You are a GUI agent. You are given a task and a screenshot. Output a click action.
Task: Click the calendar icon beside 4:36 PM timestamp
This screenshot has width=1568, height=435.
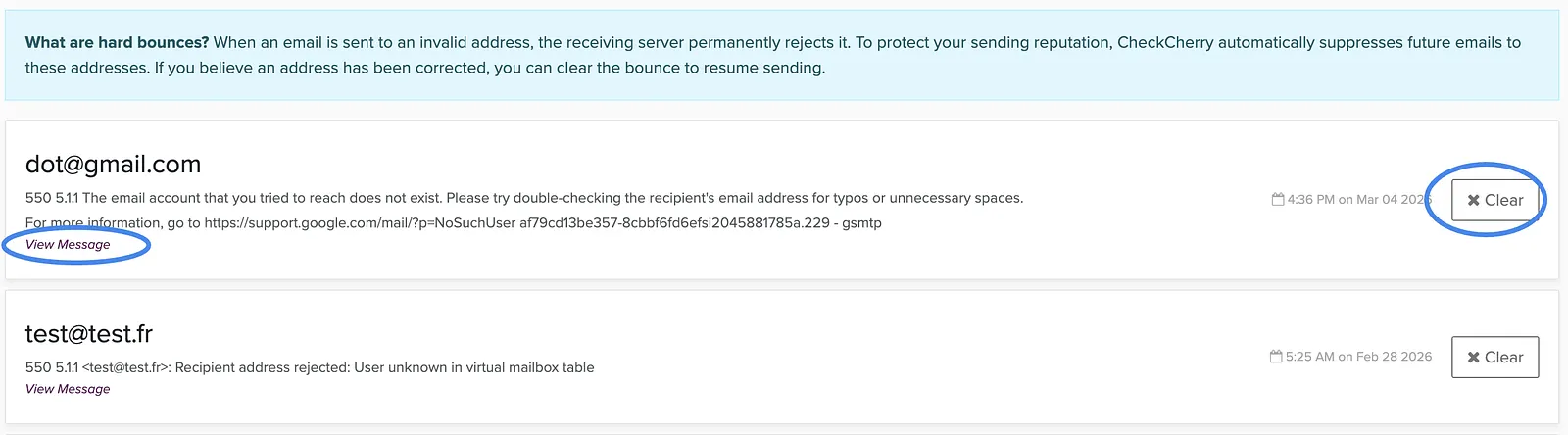pyautogui.click(x=1278, y=199)
